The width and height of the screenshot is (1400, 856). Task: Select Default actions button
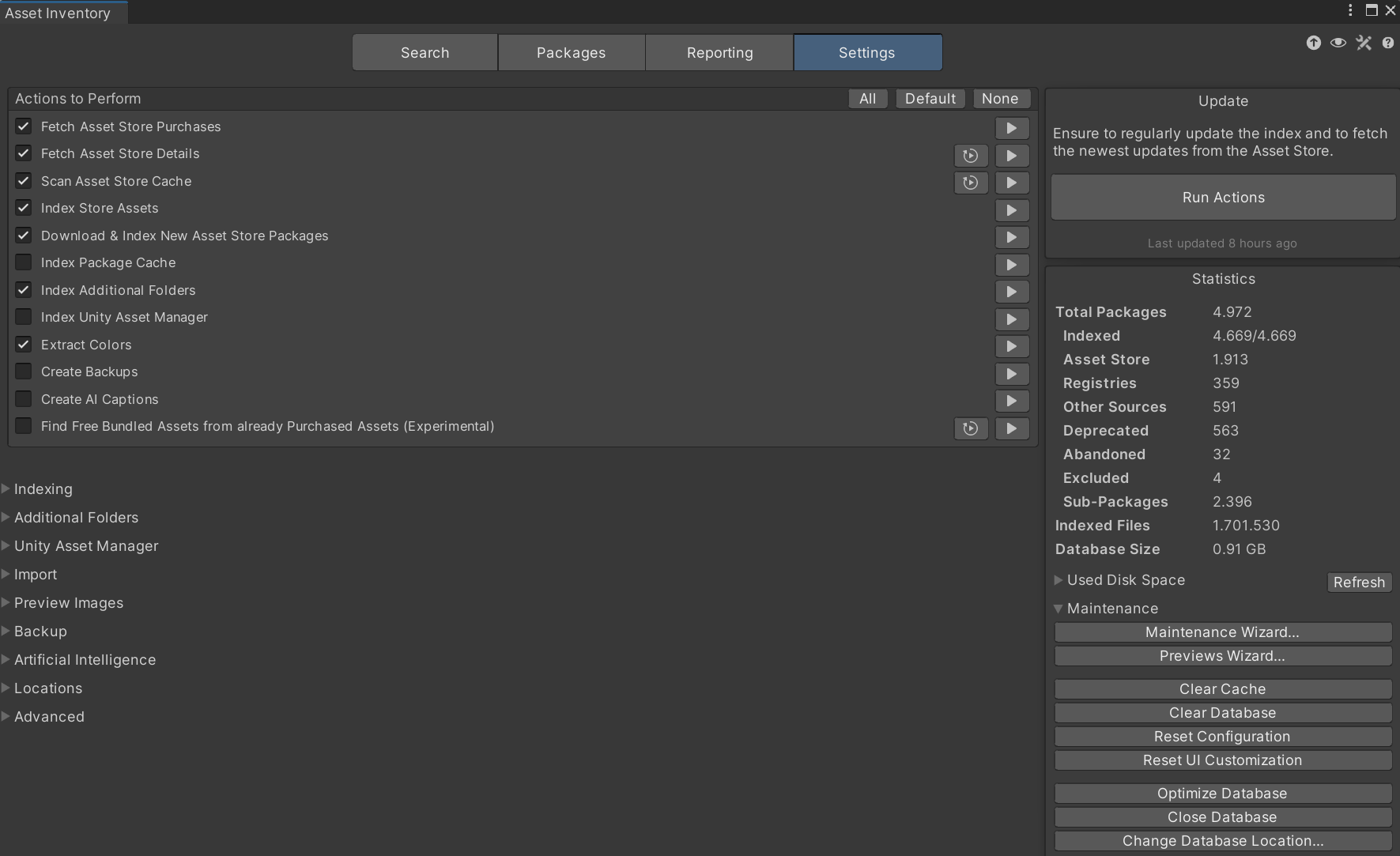click(930, 99)
